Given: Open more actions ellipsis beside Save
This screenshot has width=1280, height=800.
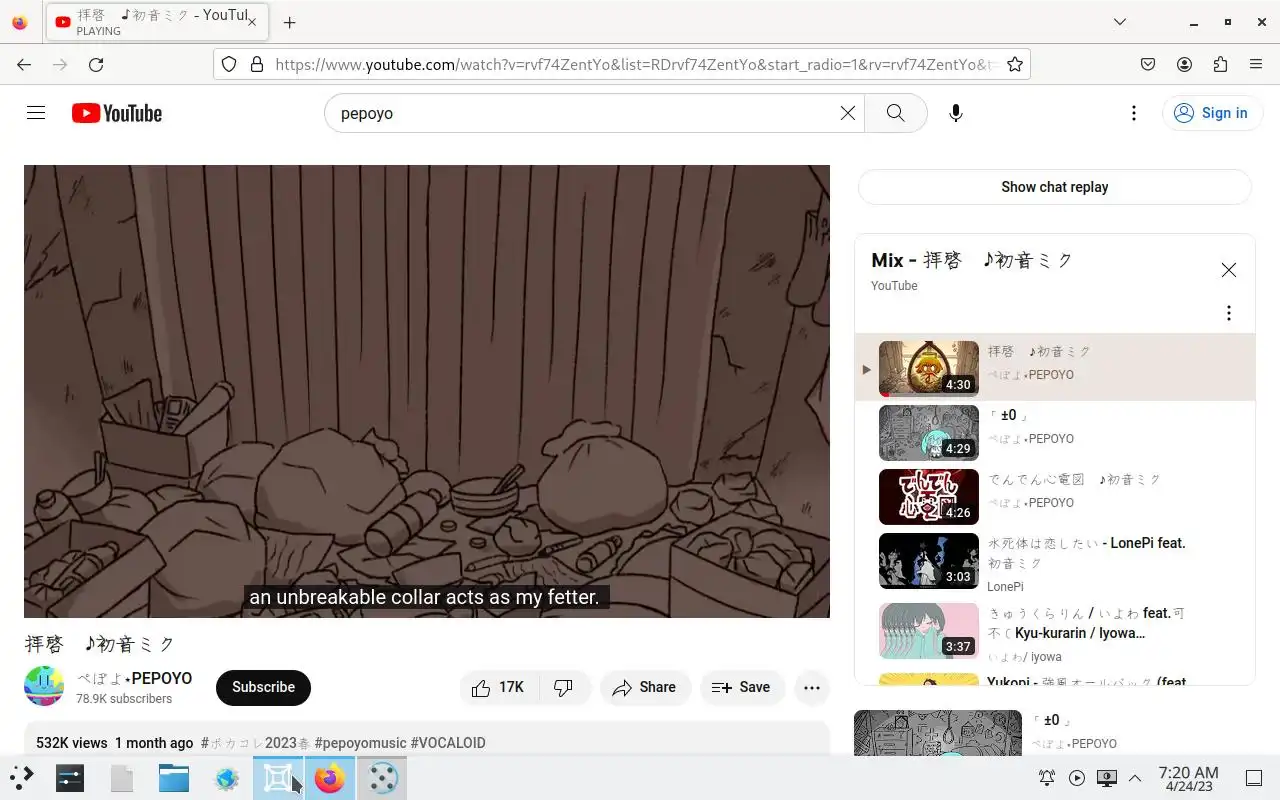Looking at the screenshot, I should point(812,687).
